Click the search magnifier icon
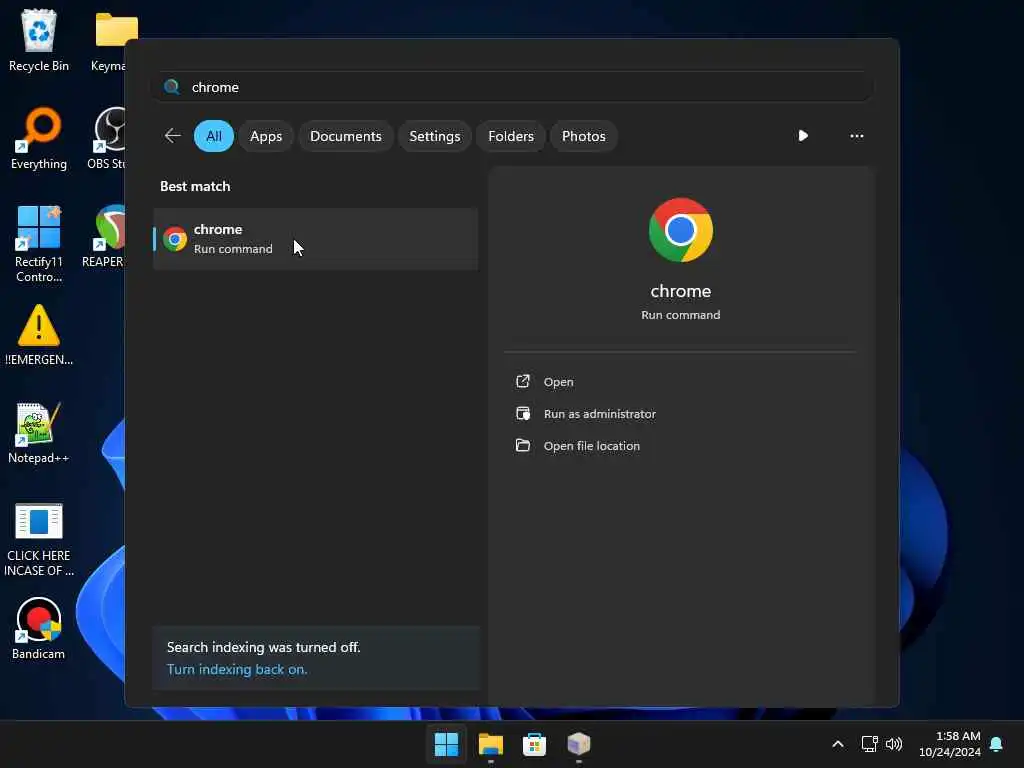Viewport: 1024px width, 768px height. click(172, 87)
